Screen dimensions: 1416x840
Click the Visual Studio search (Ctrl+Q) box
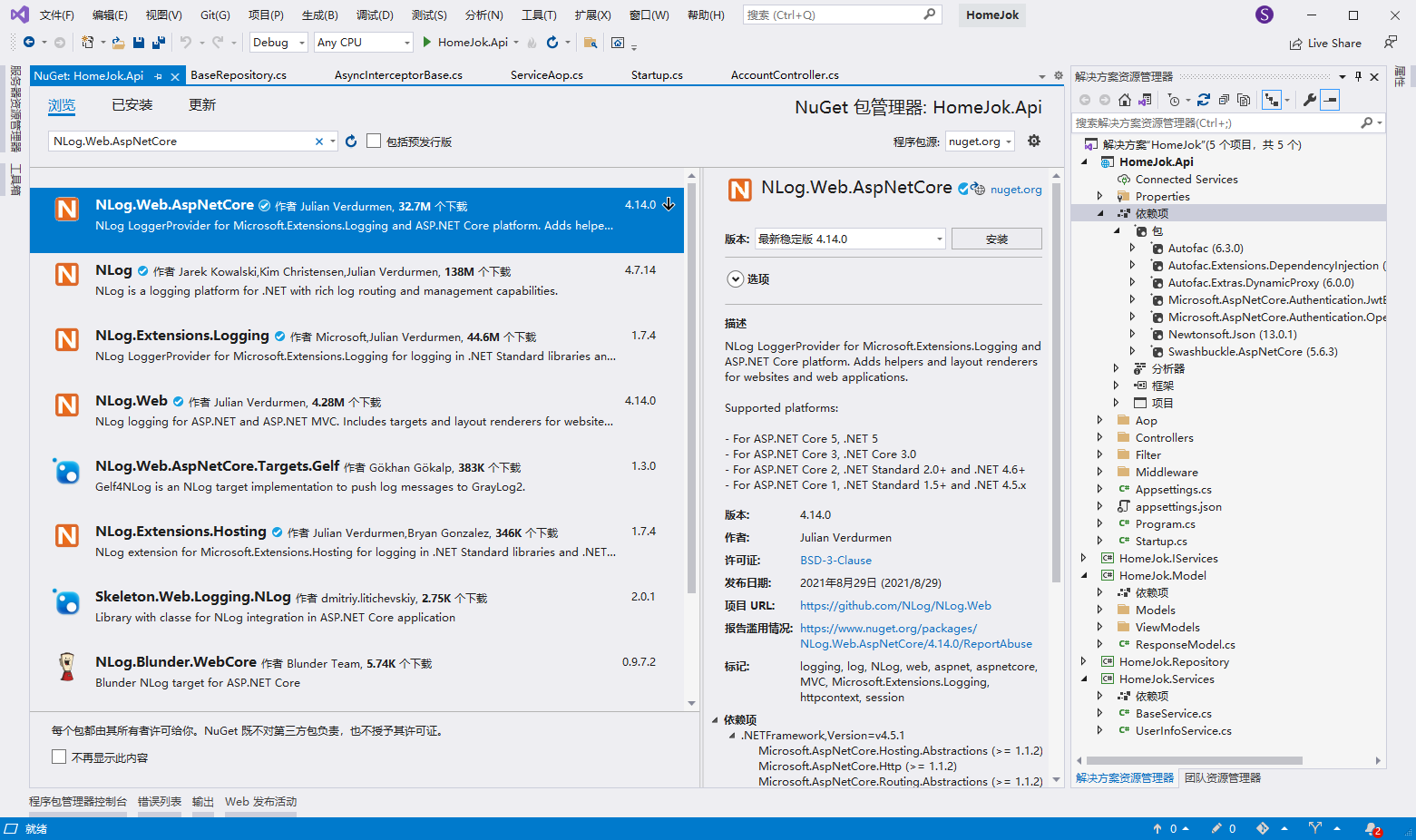[842, 15]
